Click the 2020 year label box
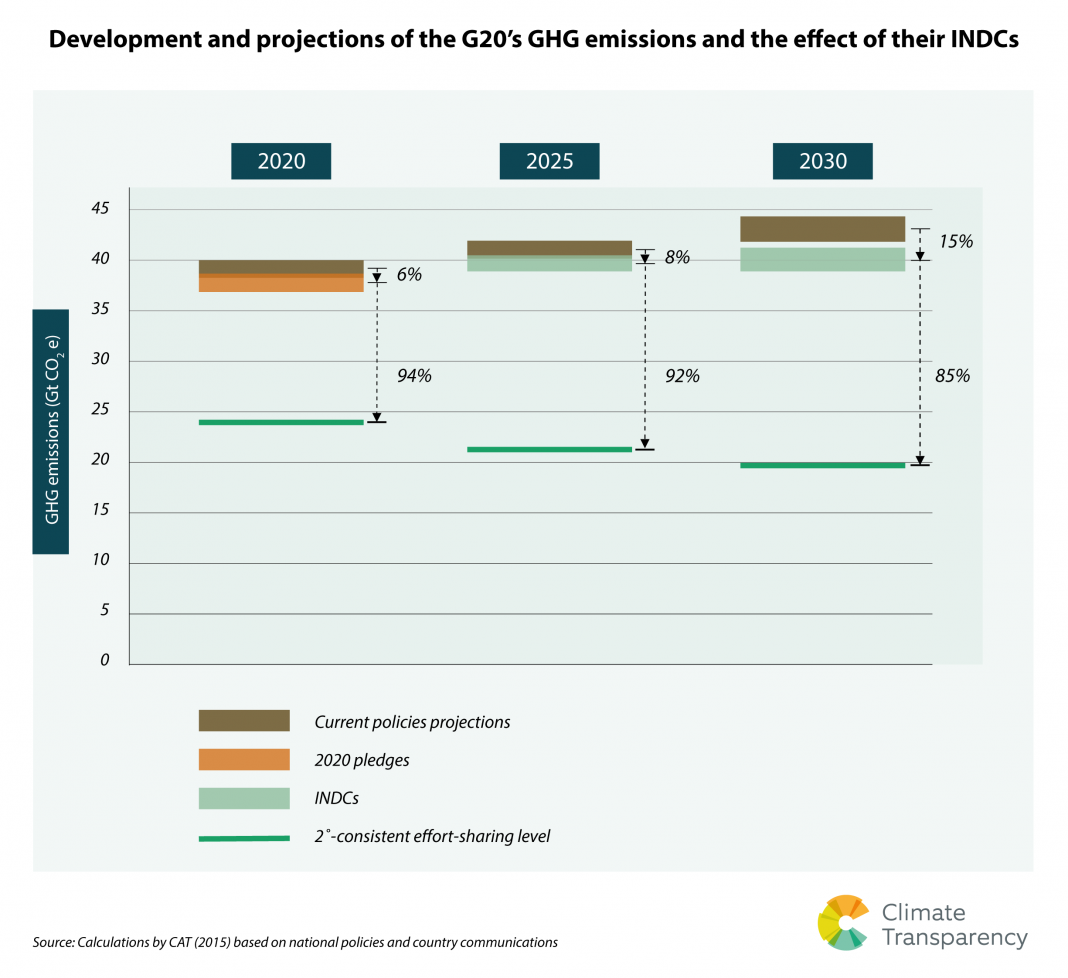This screenshot has width=1068, height=978. click(x=281, y=161)
